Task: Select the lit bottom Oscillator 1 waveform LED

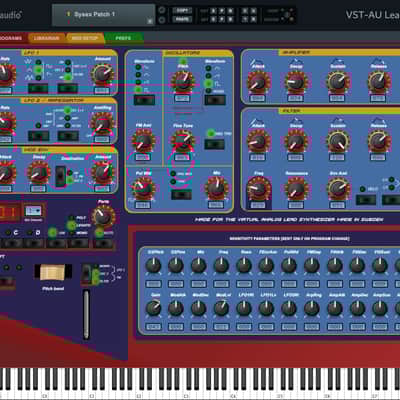Action: coord(138,89)
